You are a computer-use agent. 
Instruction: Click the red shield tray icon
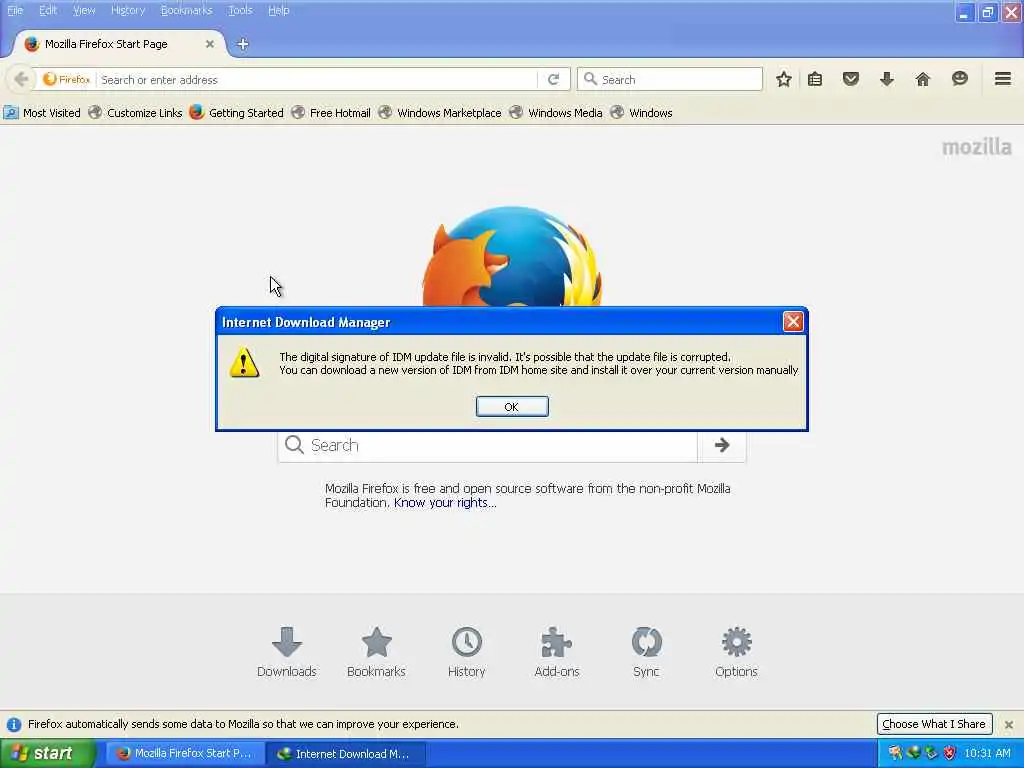(x=950, y=753)
